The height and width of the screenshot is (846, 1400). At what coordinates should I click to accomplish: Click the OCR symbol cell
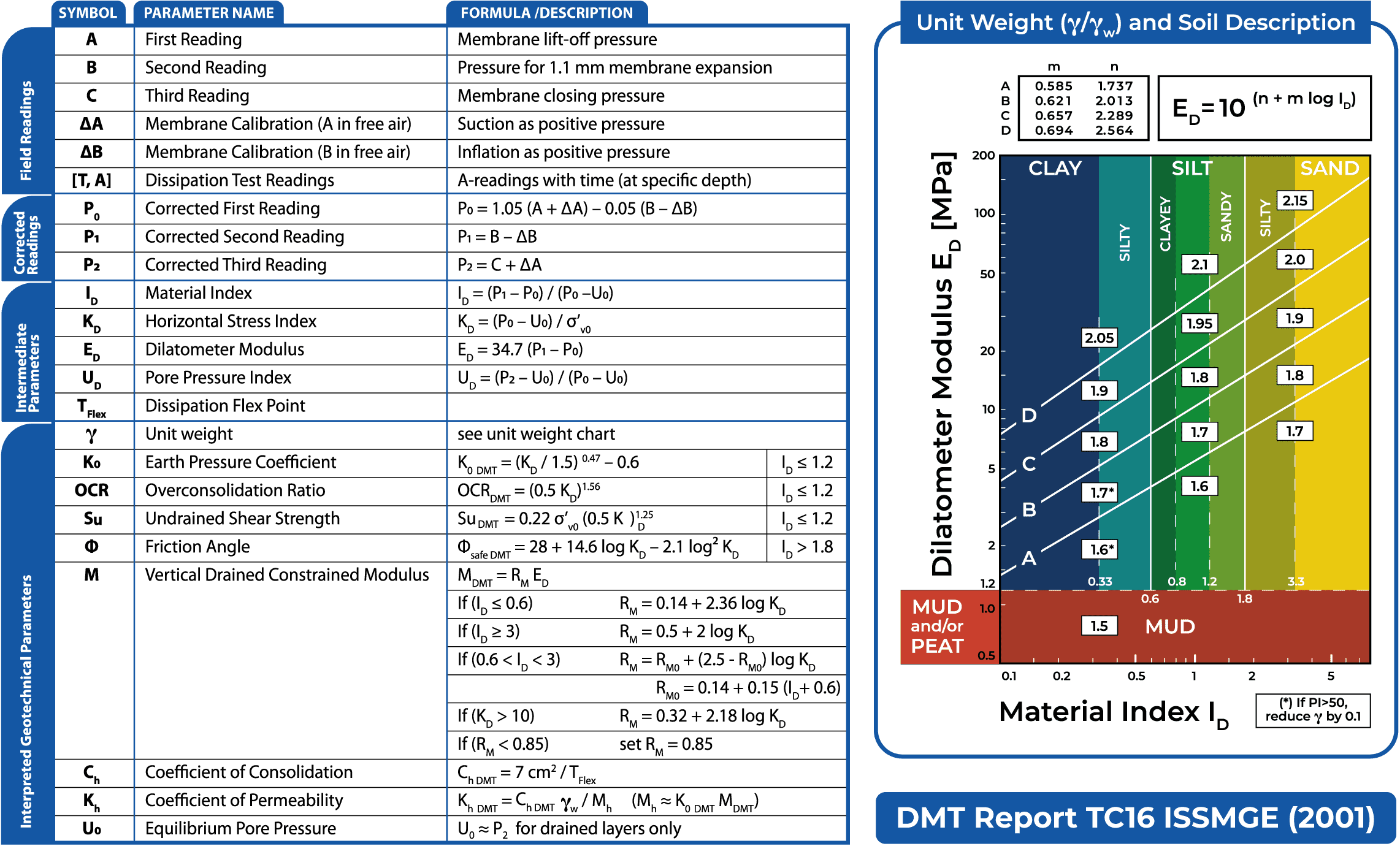tap(91, 490)
